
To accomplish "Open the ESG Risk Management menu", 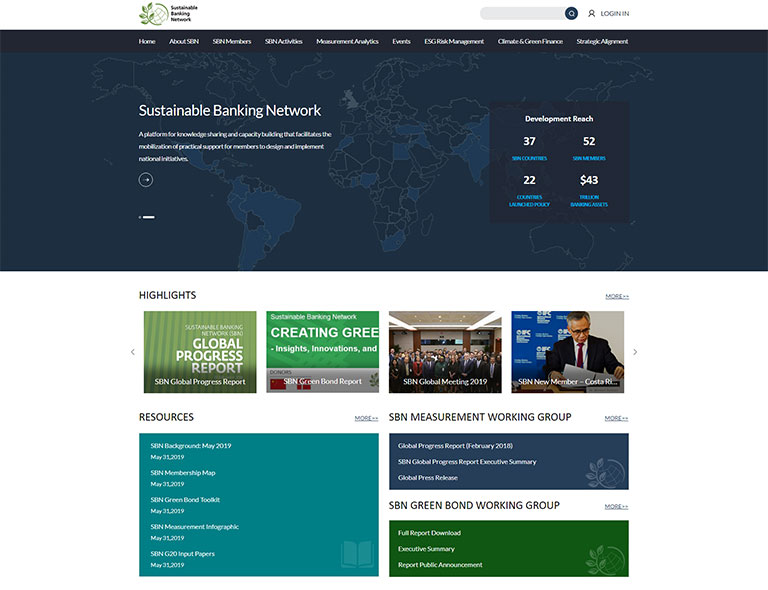I will (x=453, y=42).
